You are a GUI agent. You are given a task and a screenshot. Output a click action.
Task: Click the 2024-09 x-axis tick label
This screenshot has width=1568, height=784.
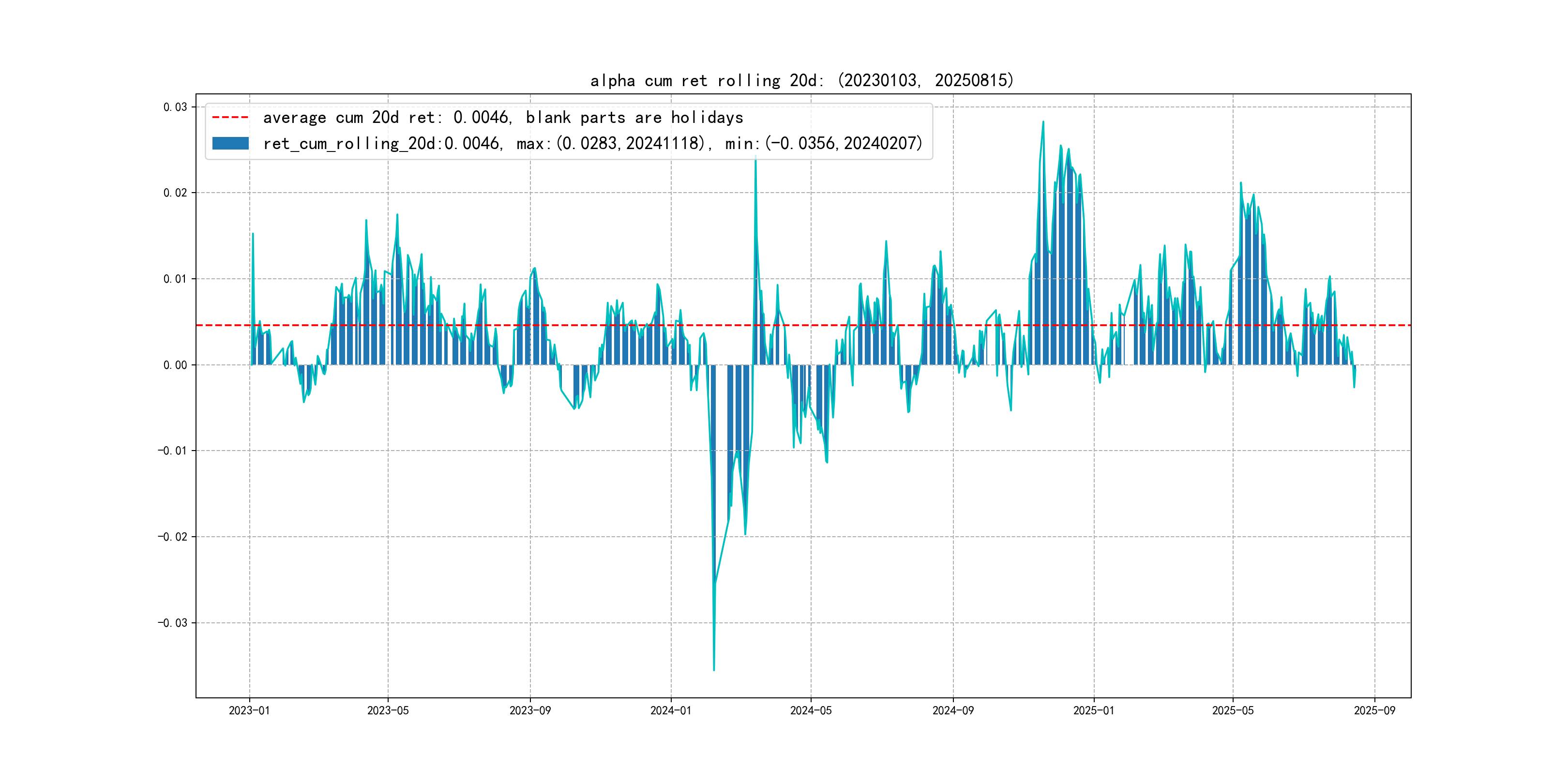click(952, 710)
